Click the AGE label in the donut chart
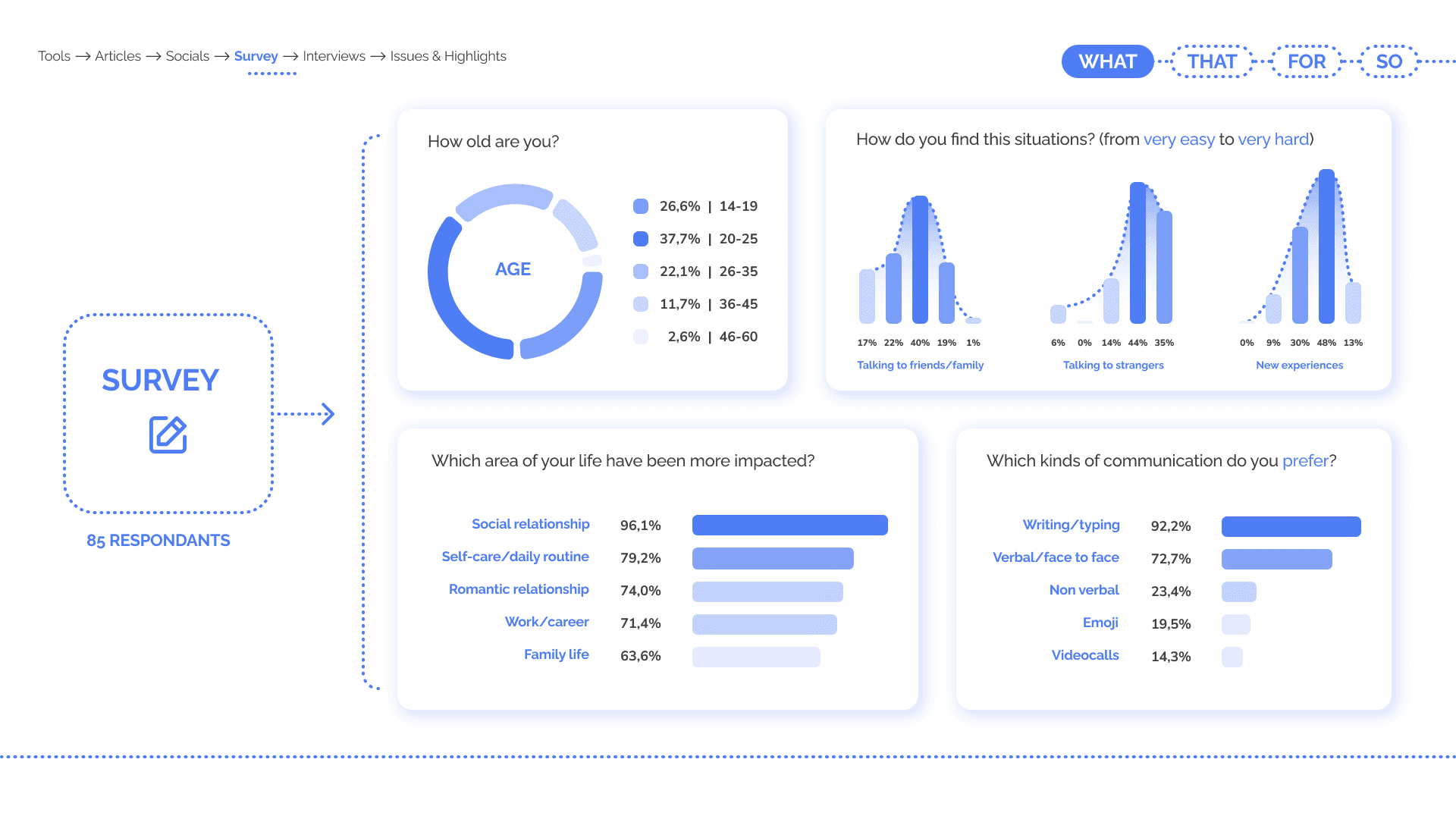The image size is (1456, 819). (x=513, y=269)
